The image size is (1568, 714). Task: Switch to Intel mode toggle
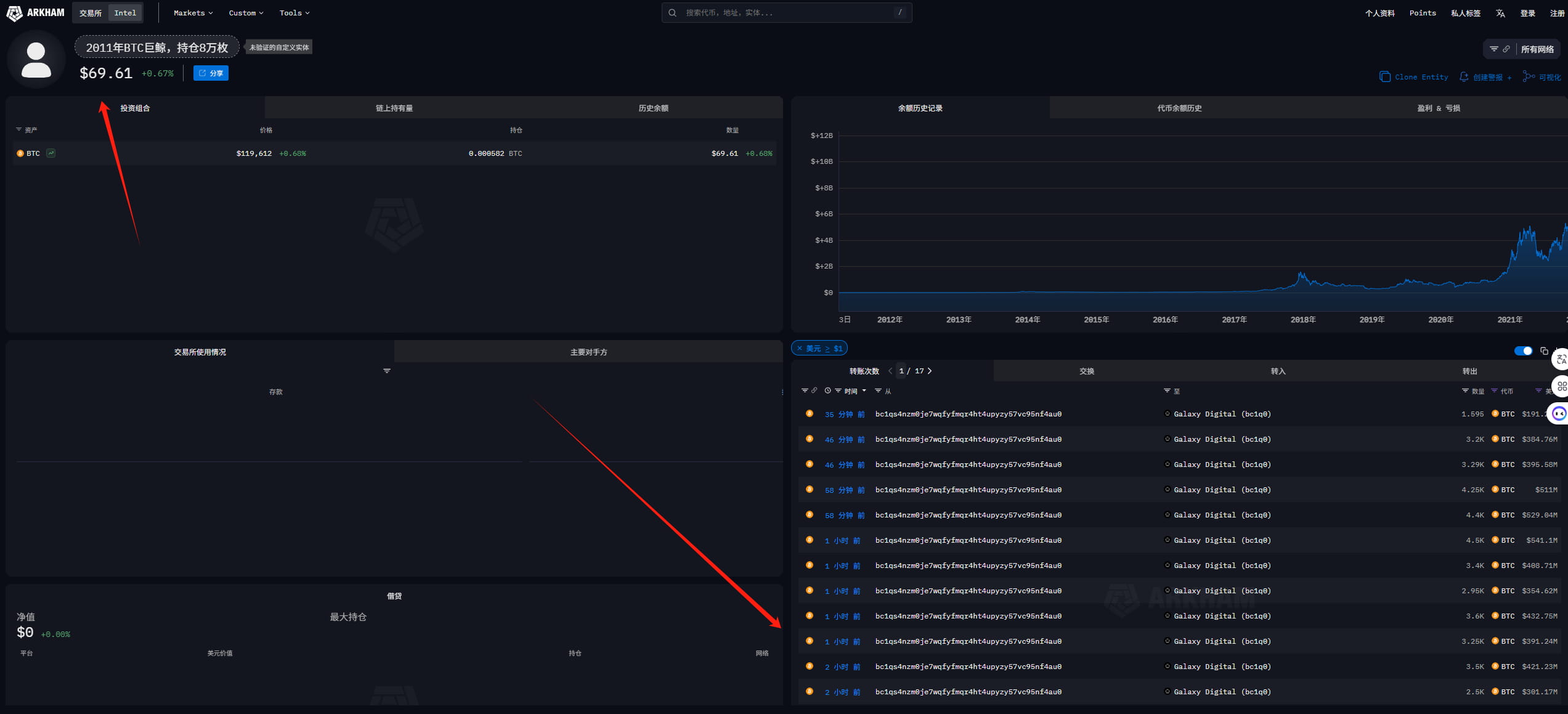coord(125,13)
